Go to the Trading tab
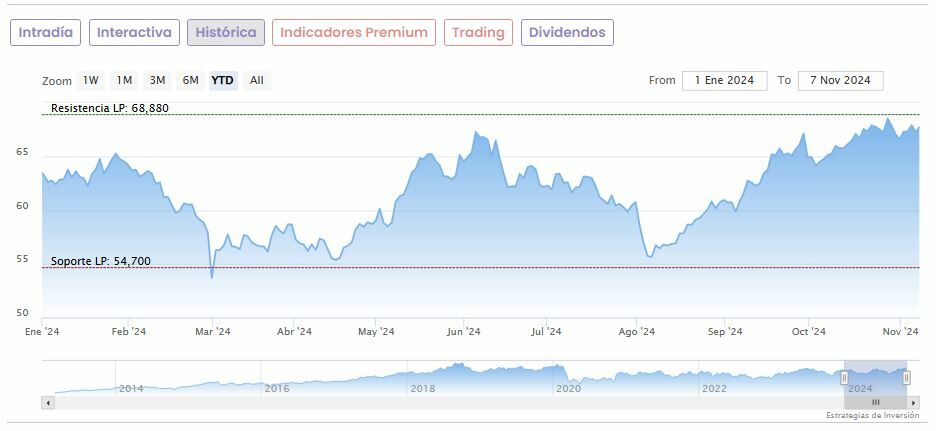Viewport: 936px width, 431px height. click(x=478, y=32)
